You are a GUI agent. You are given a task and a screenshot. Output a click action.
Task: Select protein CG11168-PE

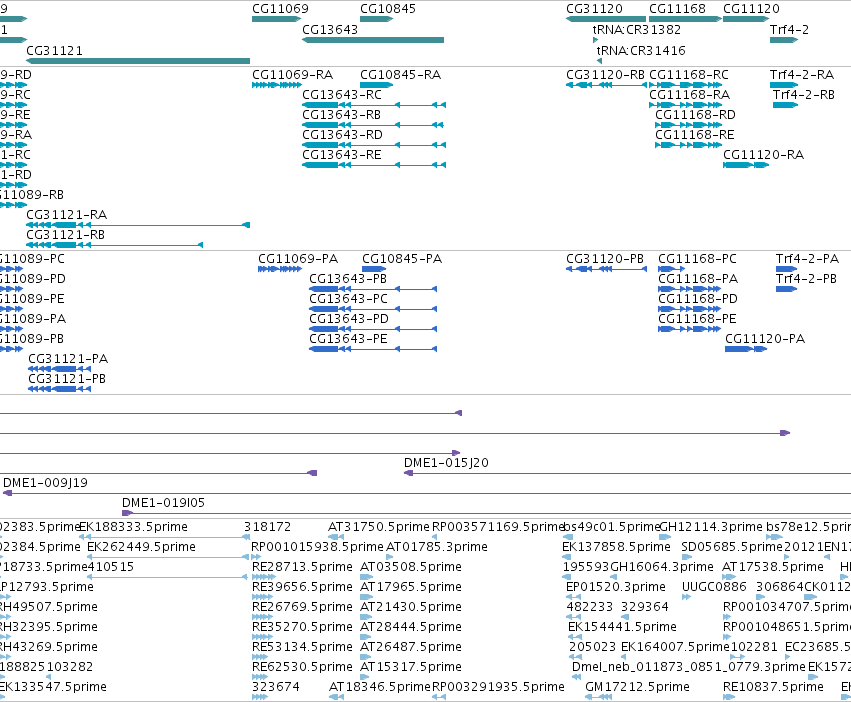pos(698,319)
